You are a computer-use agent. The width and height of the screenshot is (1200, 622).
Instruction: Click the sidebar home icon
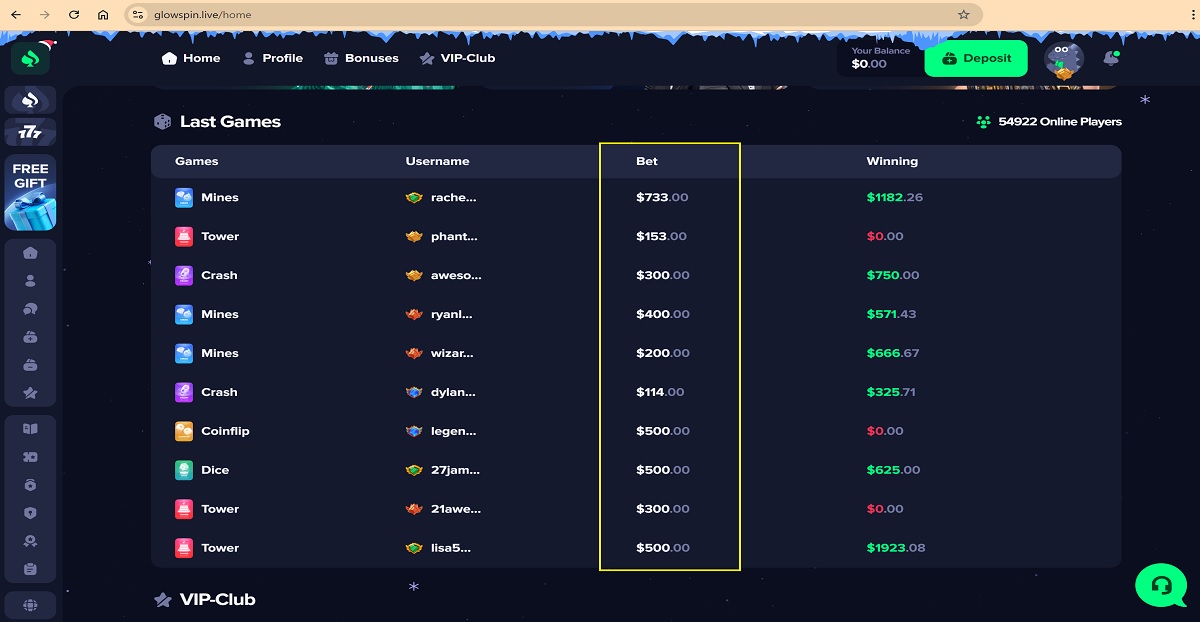(30, 253)
